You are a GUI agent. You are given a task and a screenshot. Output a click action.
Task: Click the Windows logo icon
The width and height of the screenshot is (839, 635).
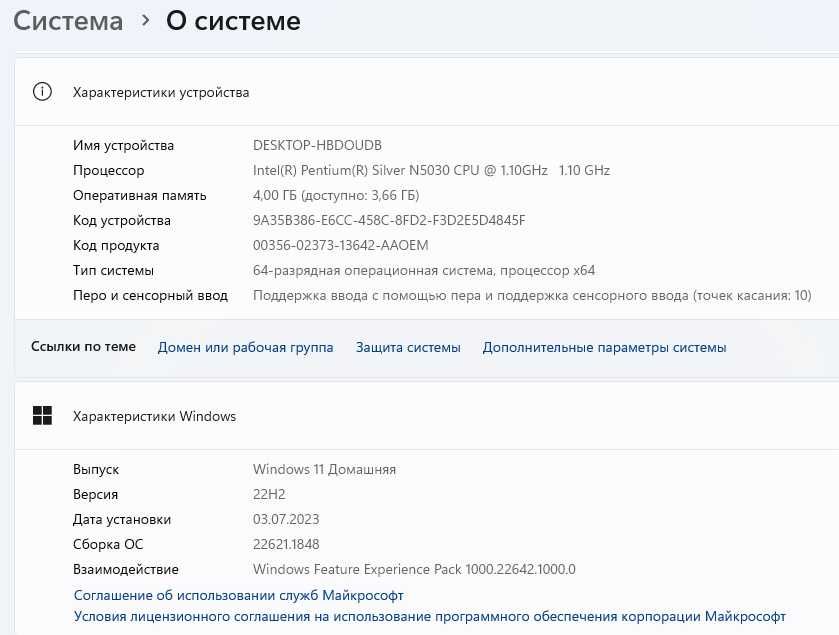tap(42, 416)
